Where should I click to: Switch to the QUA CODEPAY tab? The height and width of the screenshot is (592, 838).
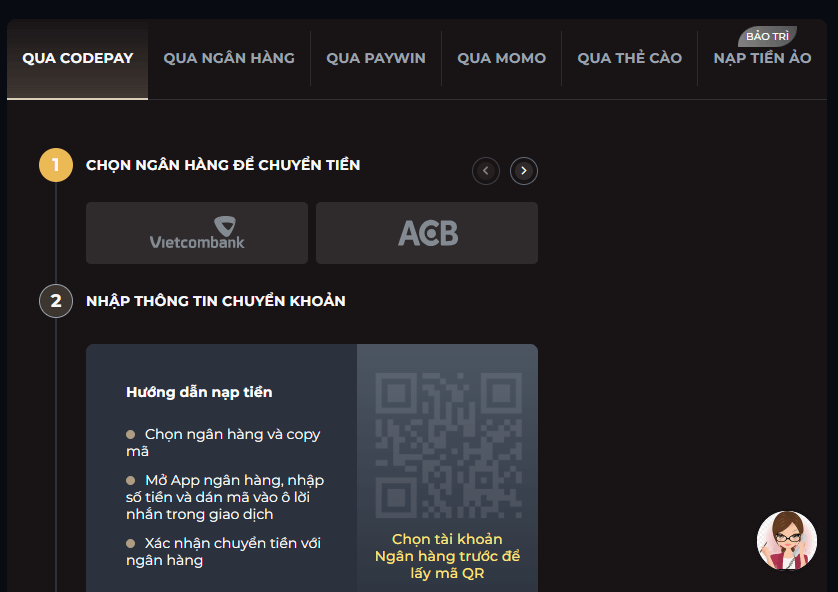[78, 58]
